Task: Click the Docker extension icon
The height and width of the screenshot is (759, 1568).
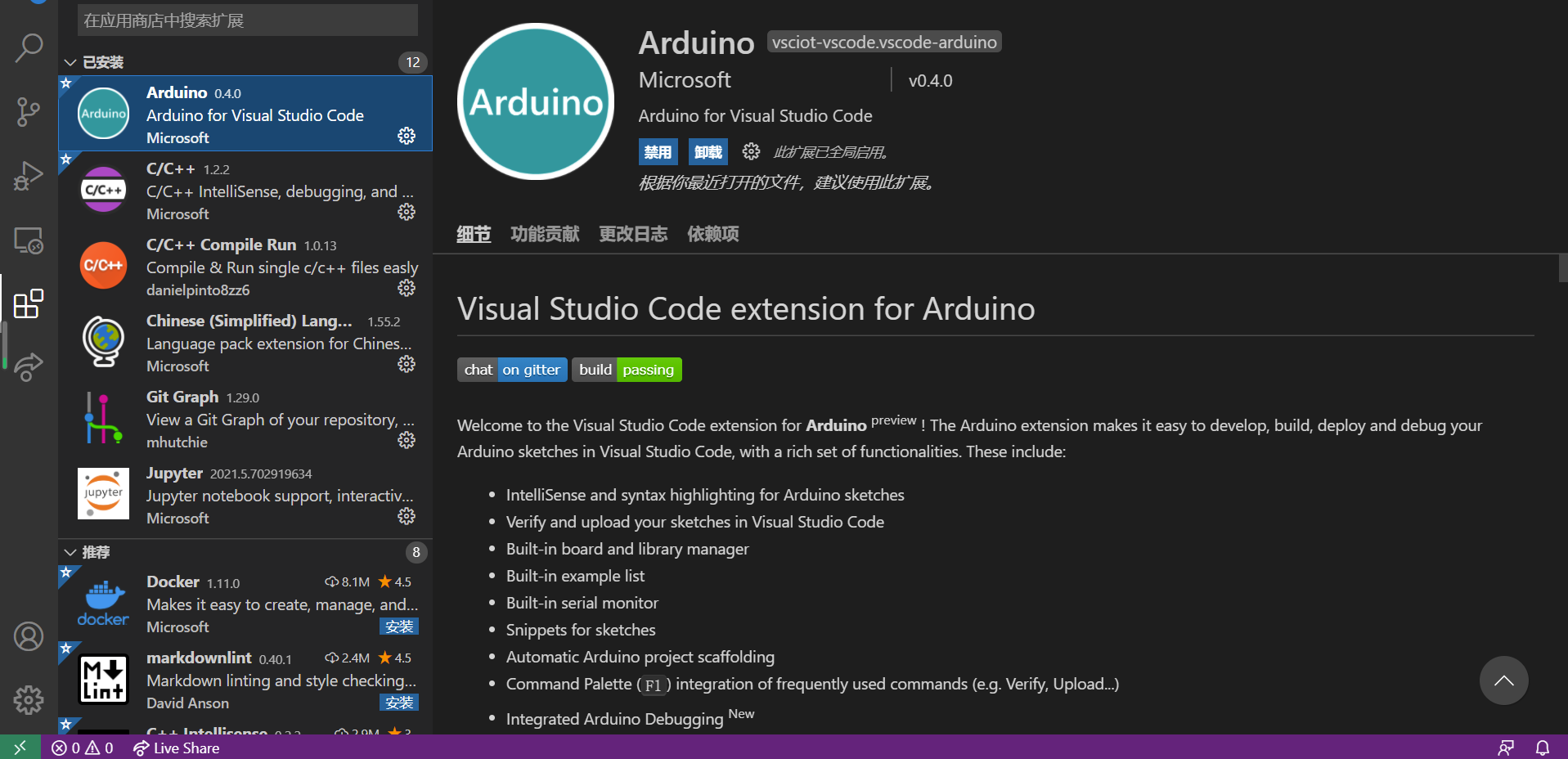Action: click(103, 604)
